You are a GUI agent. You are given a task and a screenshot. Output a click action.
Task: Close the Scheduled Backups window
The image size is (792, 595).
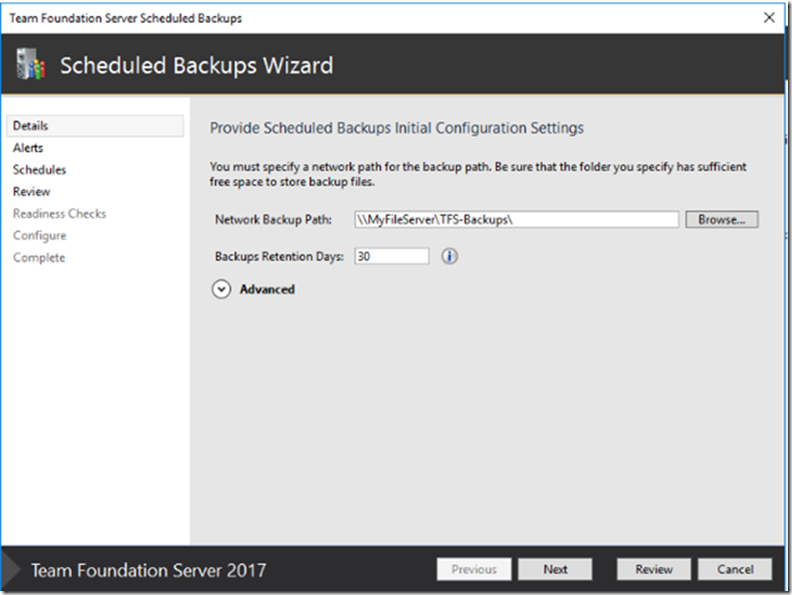(x=769, y=18)
